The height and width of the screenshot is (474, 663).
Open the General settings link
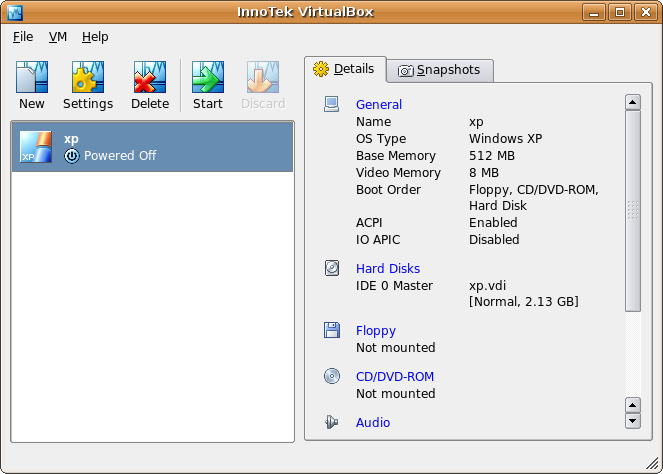click(379, 104)
